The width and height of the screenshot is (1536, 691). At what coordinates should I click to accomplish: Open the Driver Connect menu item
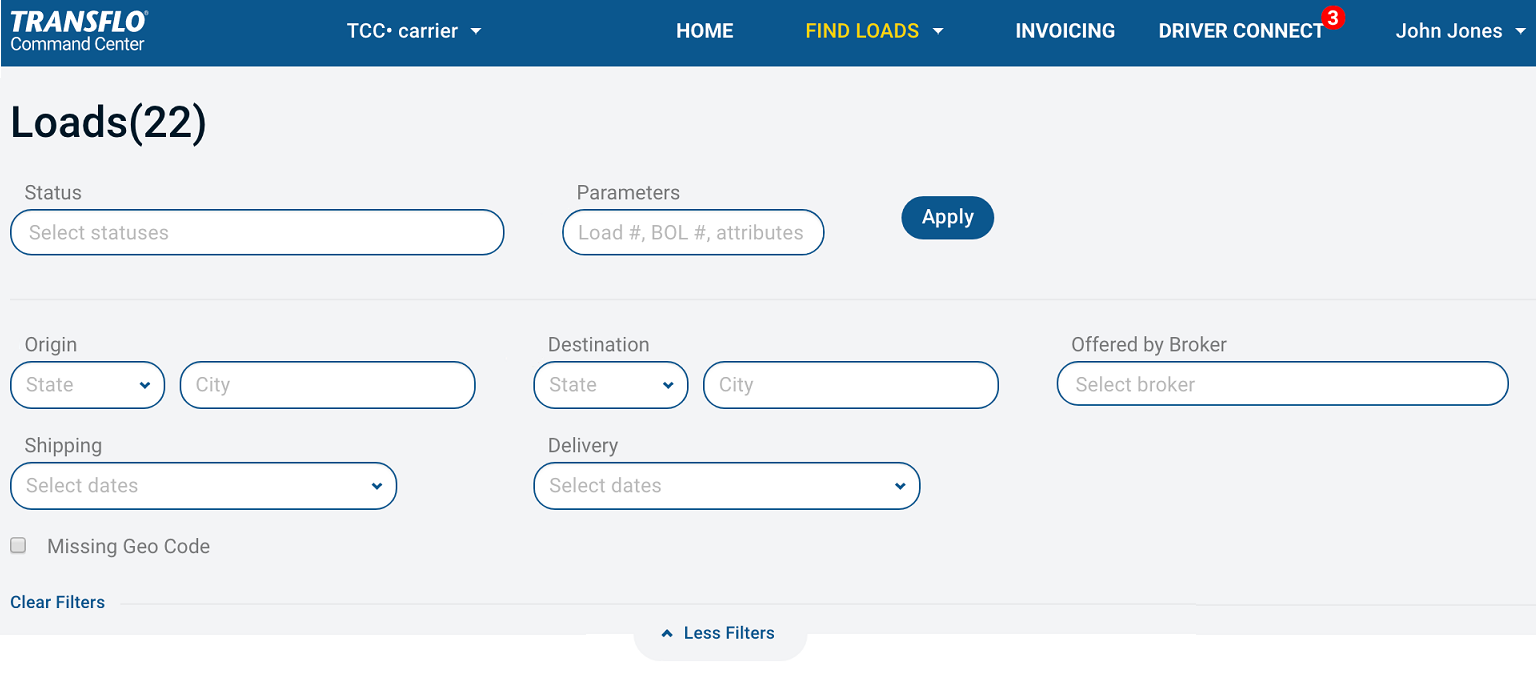1241,31
